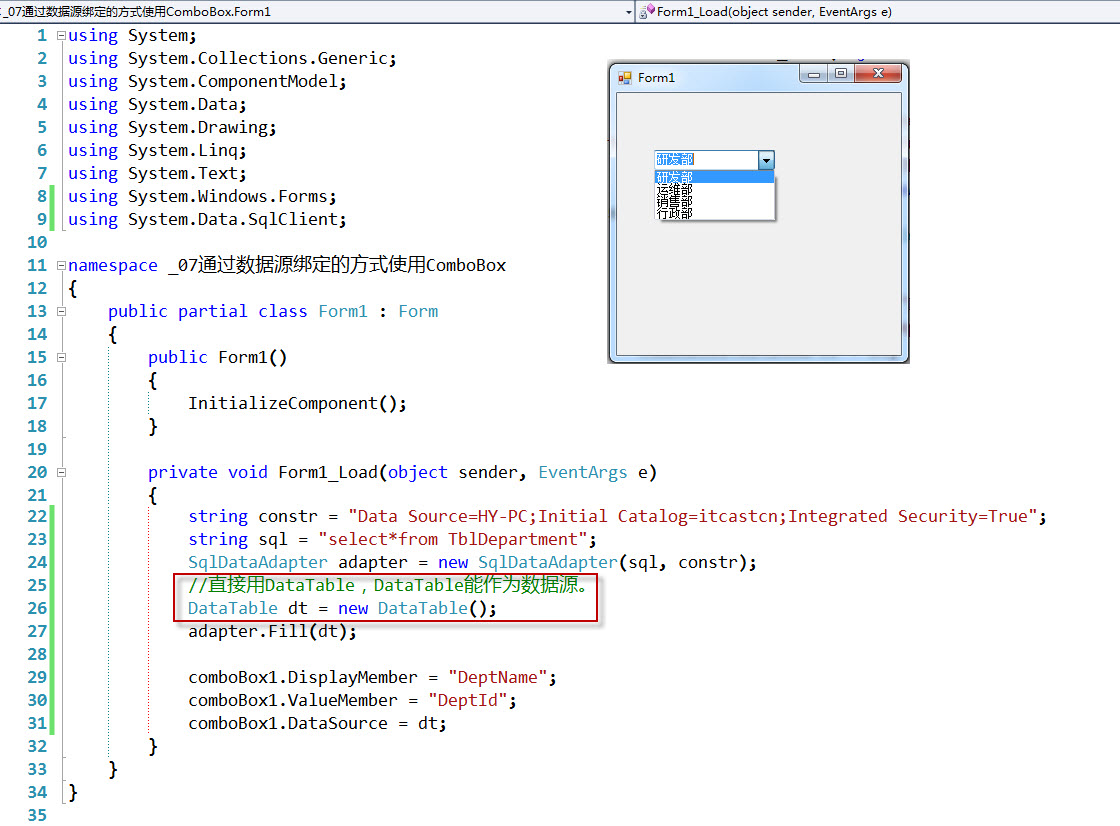Click the "DeptName" string on line 29

click(x=497, y=677)
